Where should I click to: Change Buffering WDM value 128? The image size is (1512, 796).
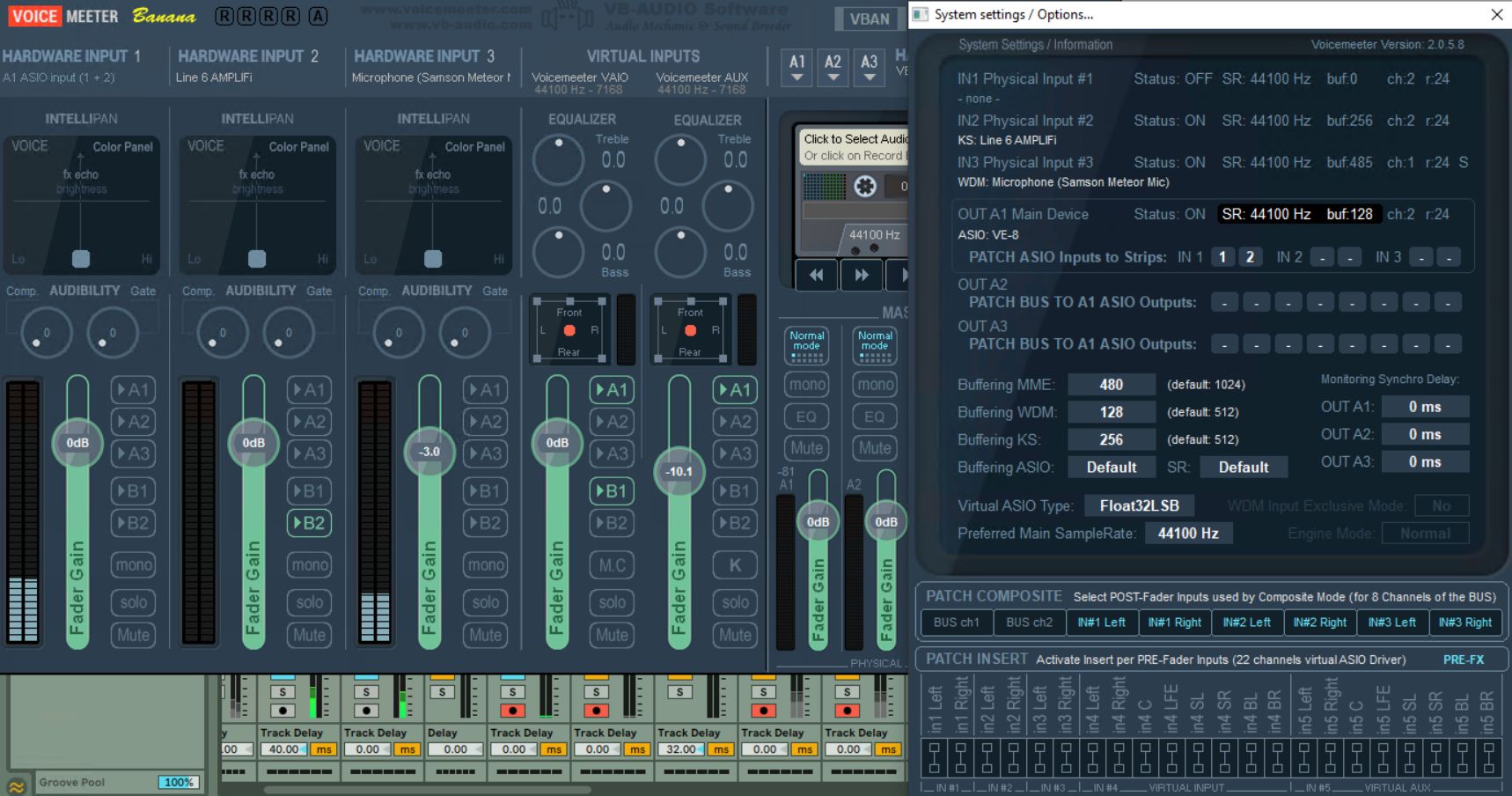point(1112,411)
